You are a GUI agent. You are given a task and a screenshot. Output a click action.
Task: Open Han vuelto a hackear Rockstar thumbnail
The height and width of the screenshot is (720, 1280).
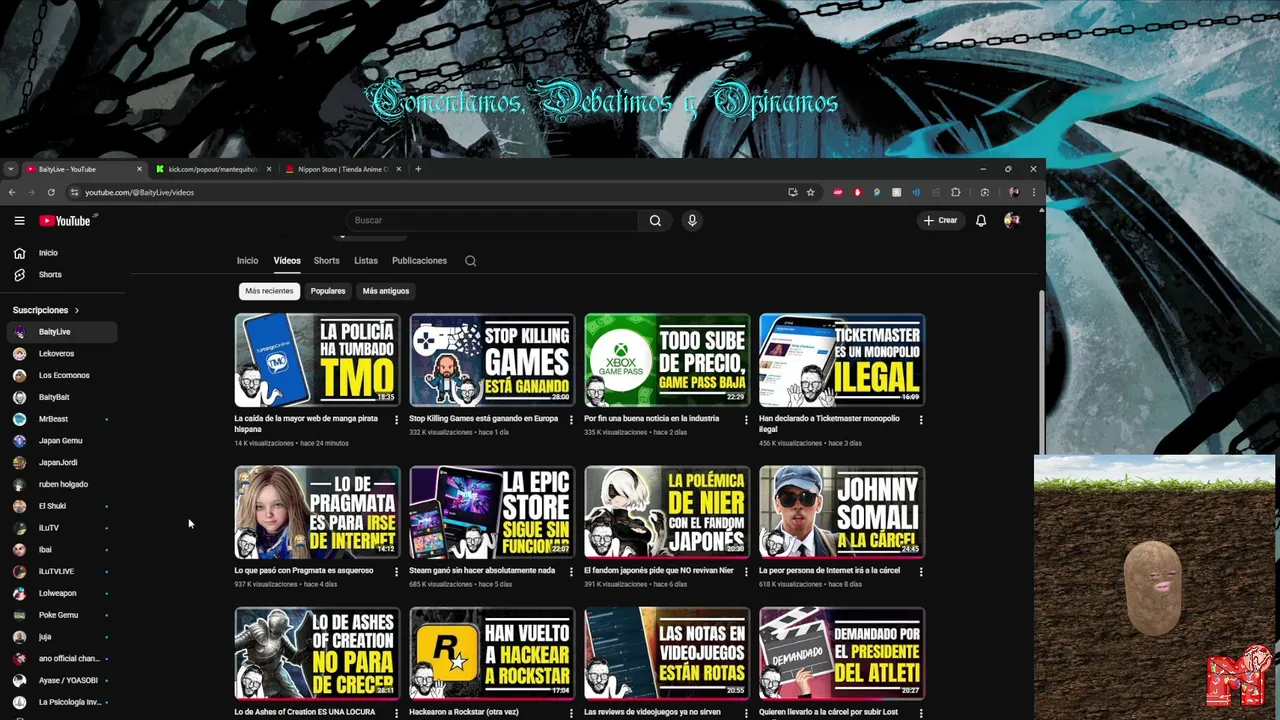(492, 654)
